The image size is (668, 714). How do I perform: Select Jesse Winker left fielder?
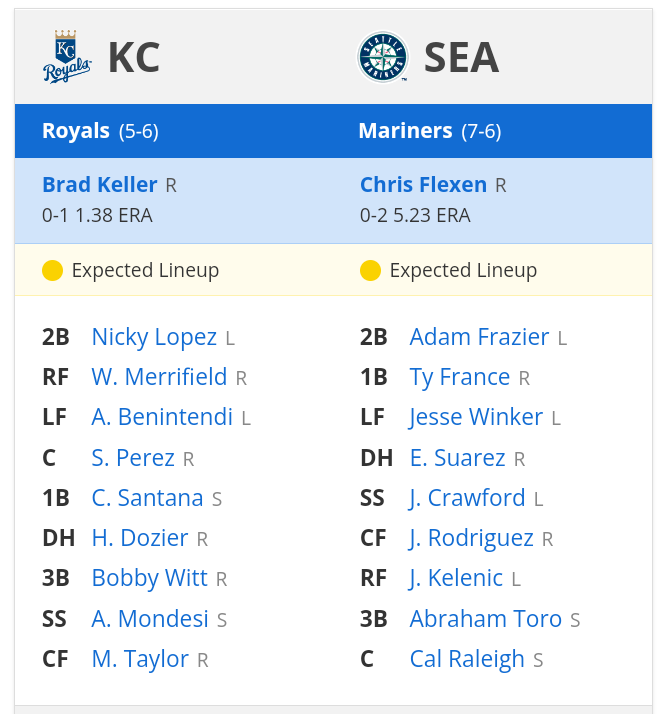point(476,417)
